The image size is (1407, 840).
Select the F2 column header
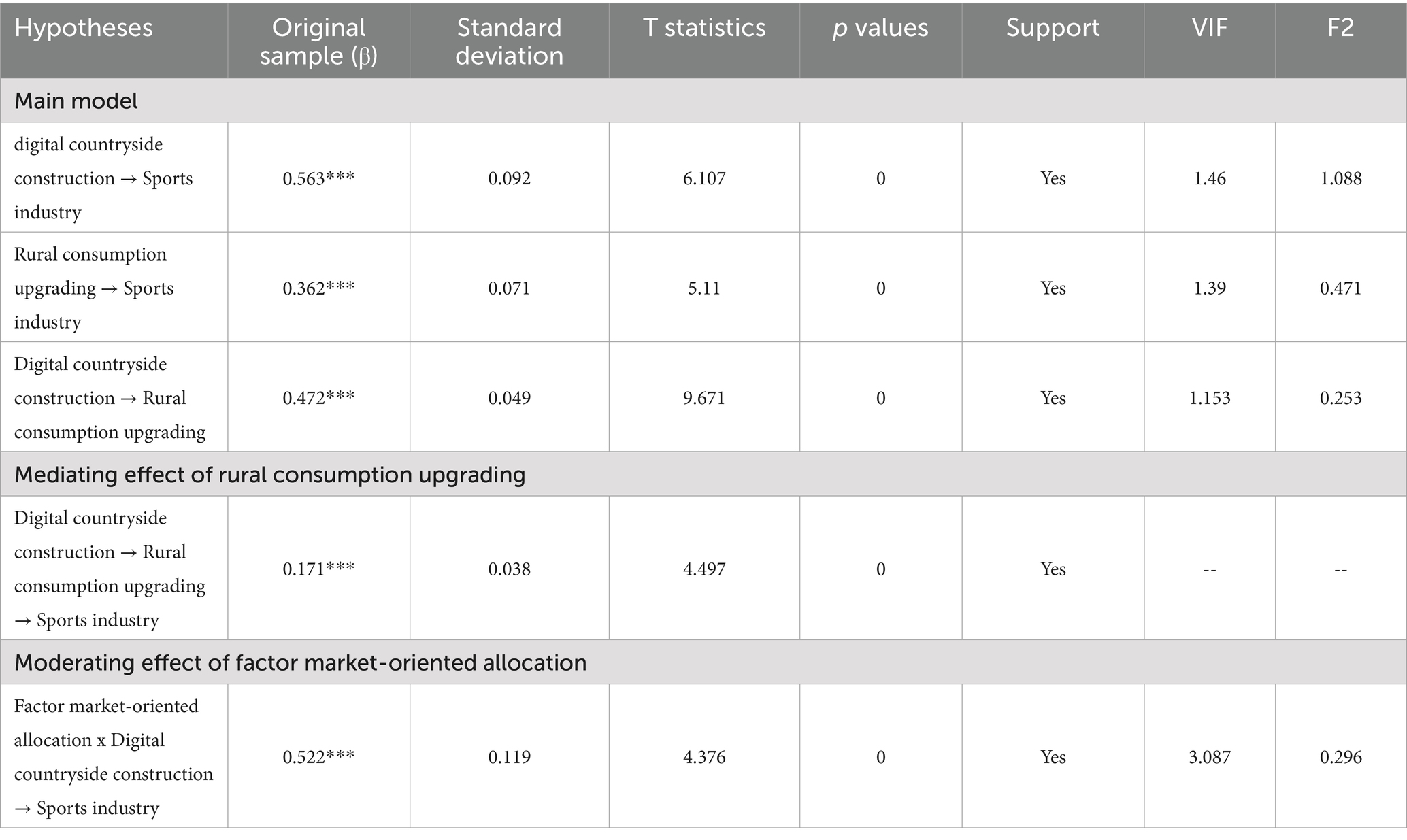click(x=1340, y=28)
